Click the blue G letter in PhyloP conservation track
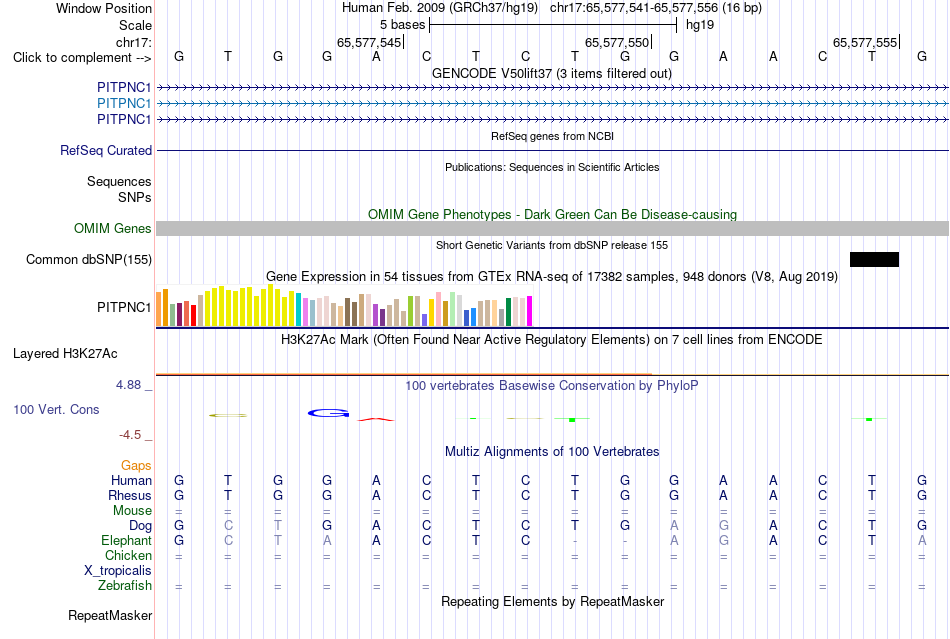Screen dimensions: 950x639 (328, 413)
